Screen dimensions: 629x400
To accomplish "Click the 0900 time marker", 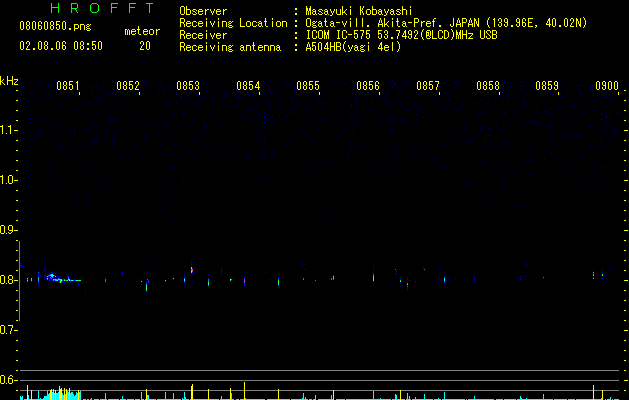I will pos(607,85).
